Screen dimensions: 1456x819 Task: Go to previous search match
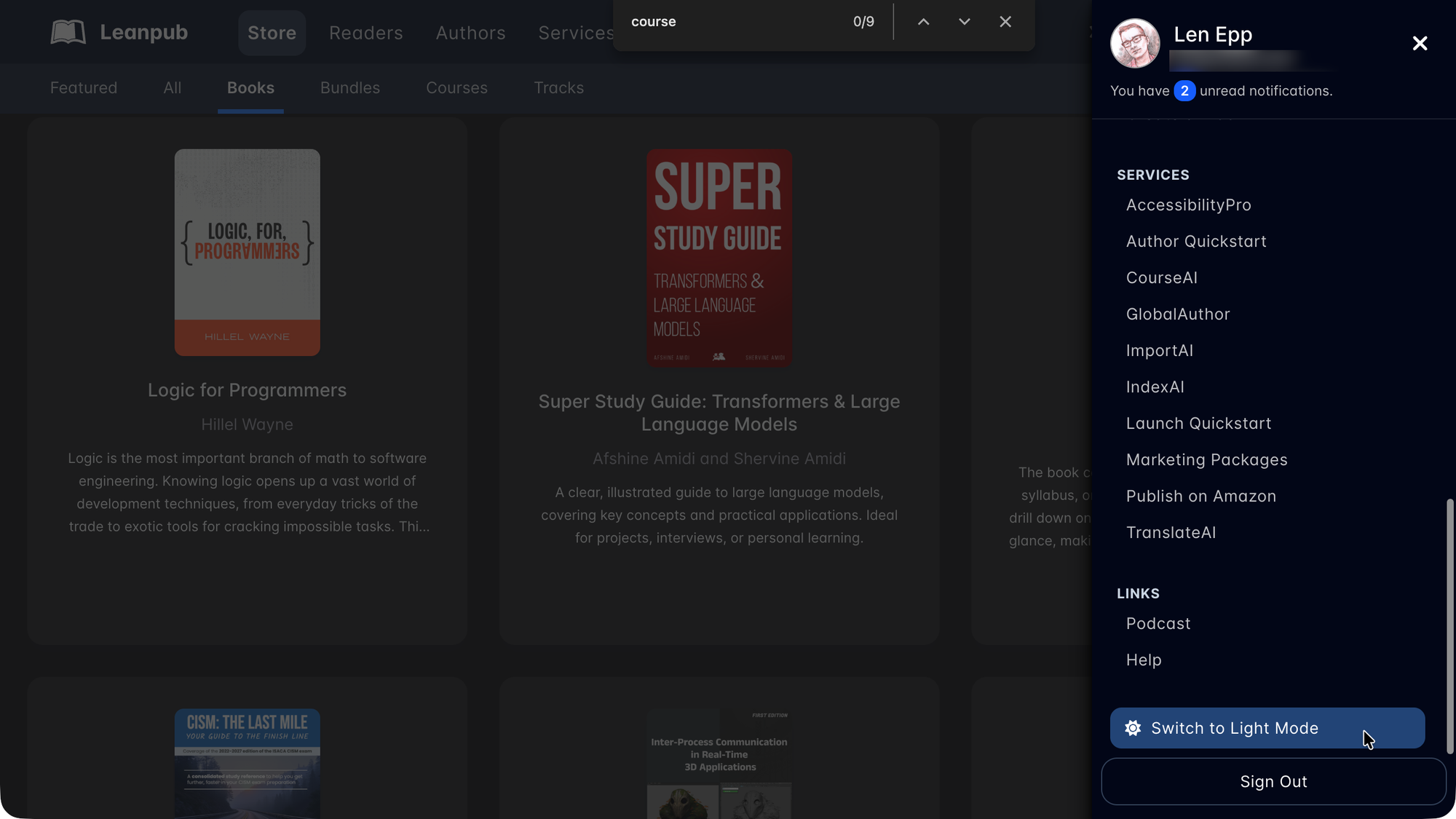pyautogui.click(x=923, y=22)
